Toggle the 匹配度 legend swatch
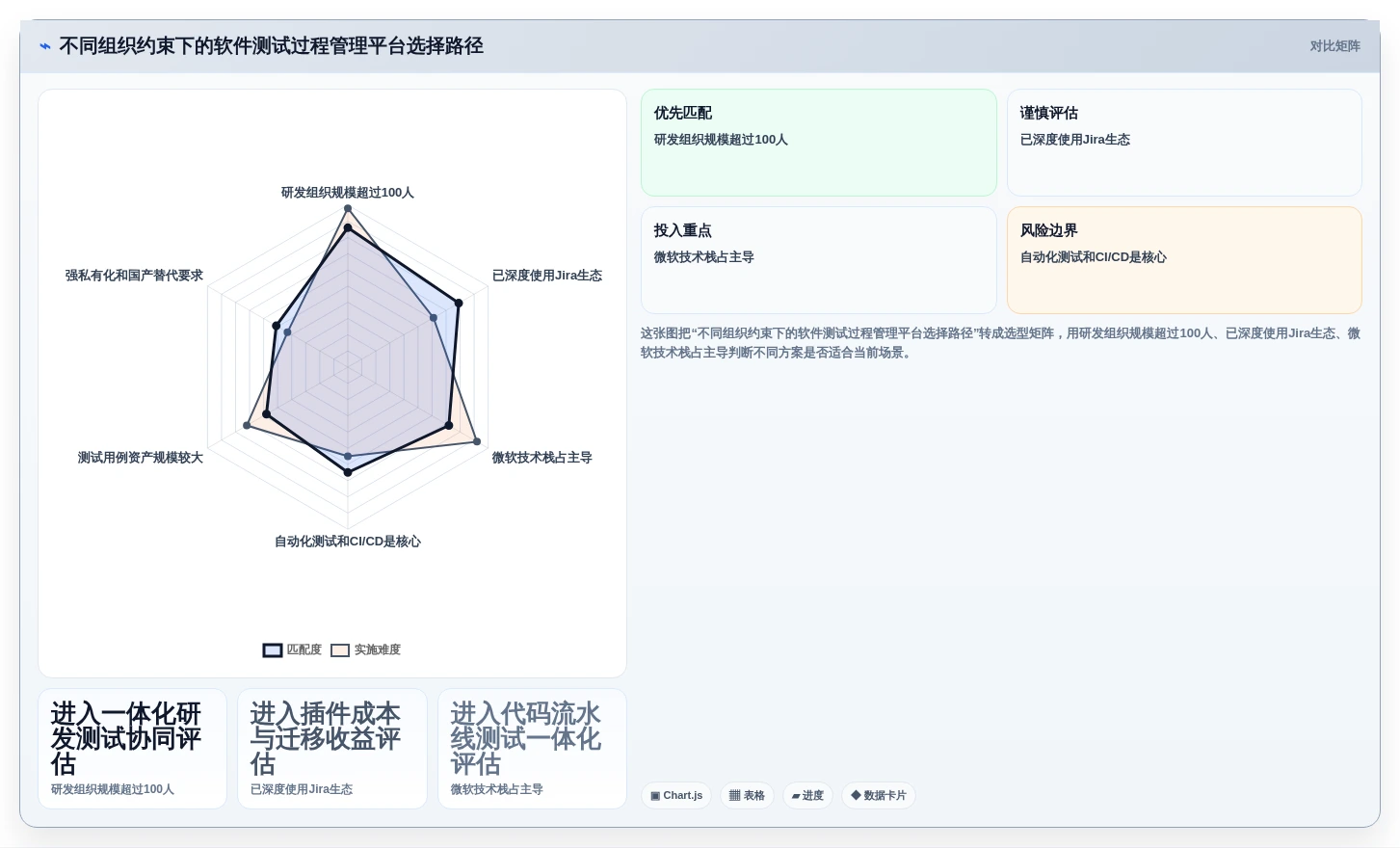The height and width of the screenshot is (848, 1400). [273, 650]
